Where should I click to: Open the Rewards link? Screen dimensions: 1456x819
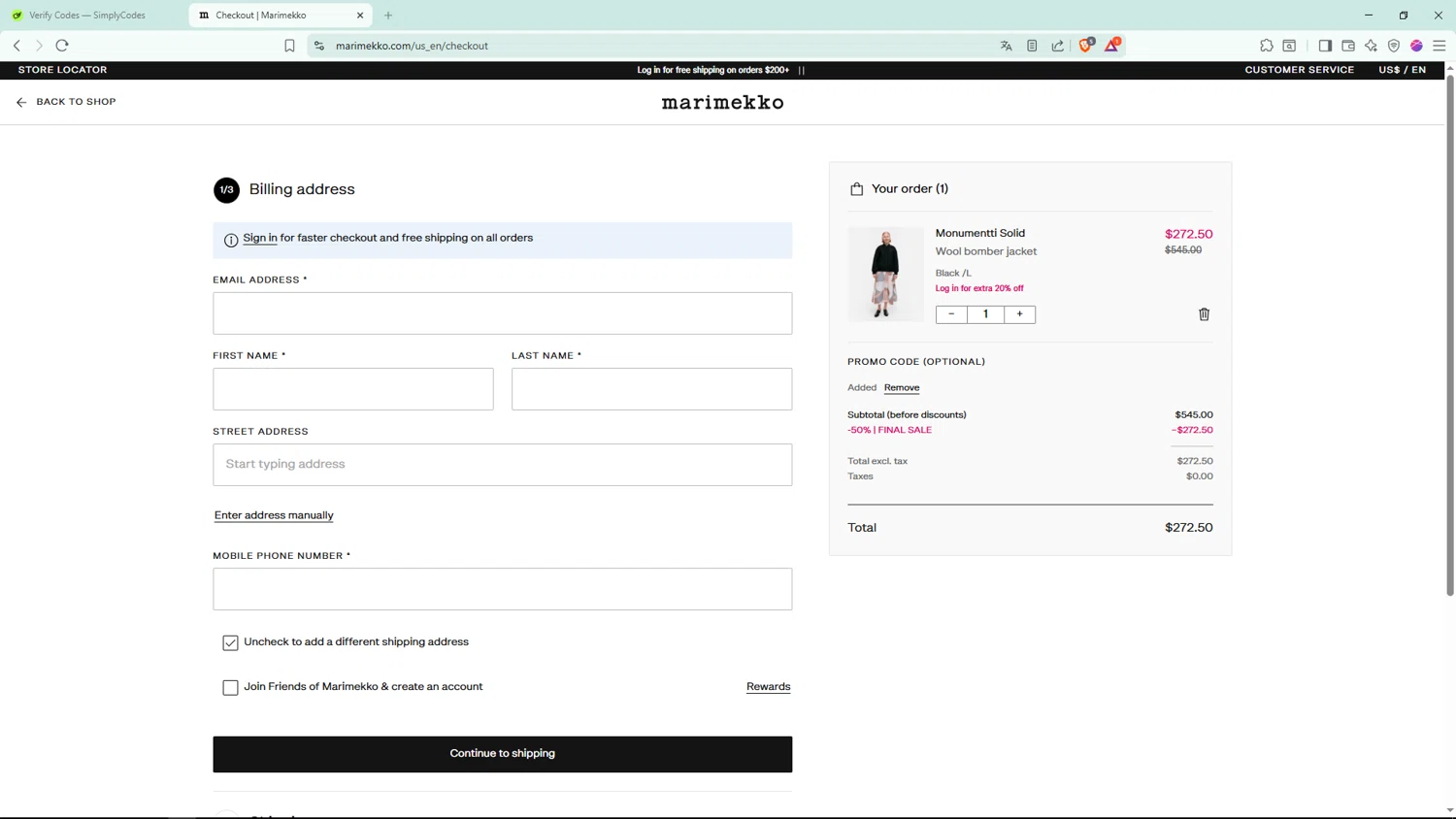[768, 687]
